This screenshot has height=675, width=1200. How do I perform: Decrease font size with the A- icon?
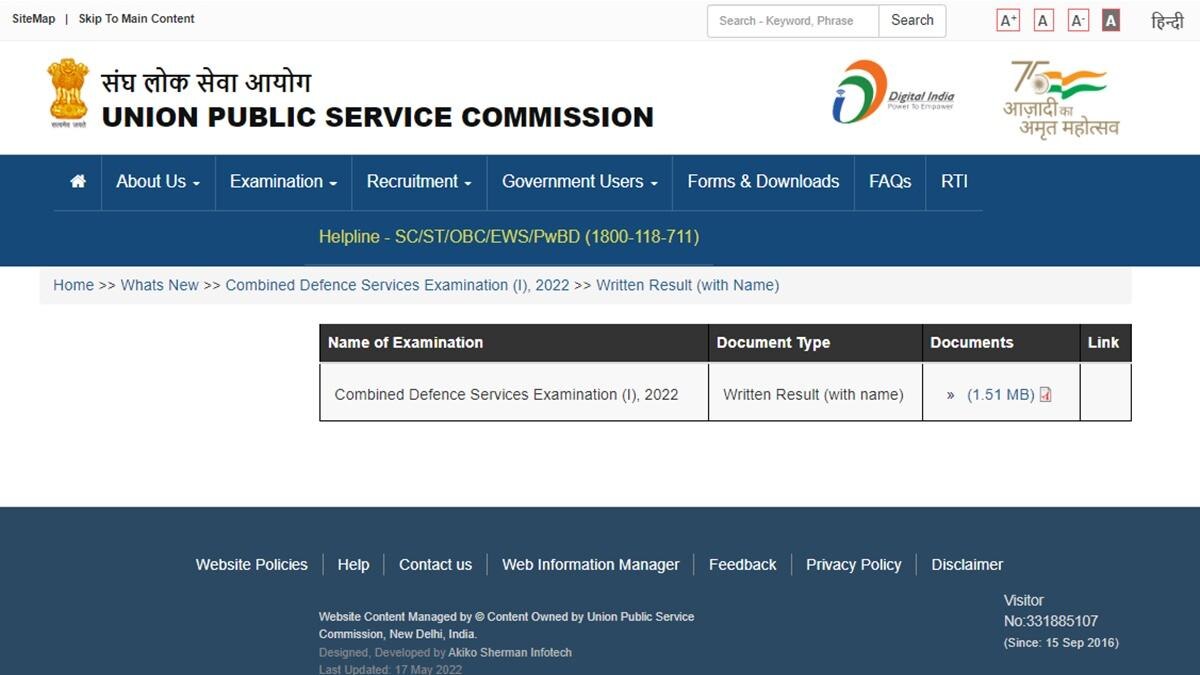[1077, 18]
